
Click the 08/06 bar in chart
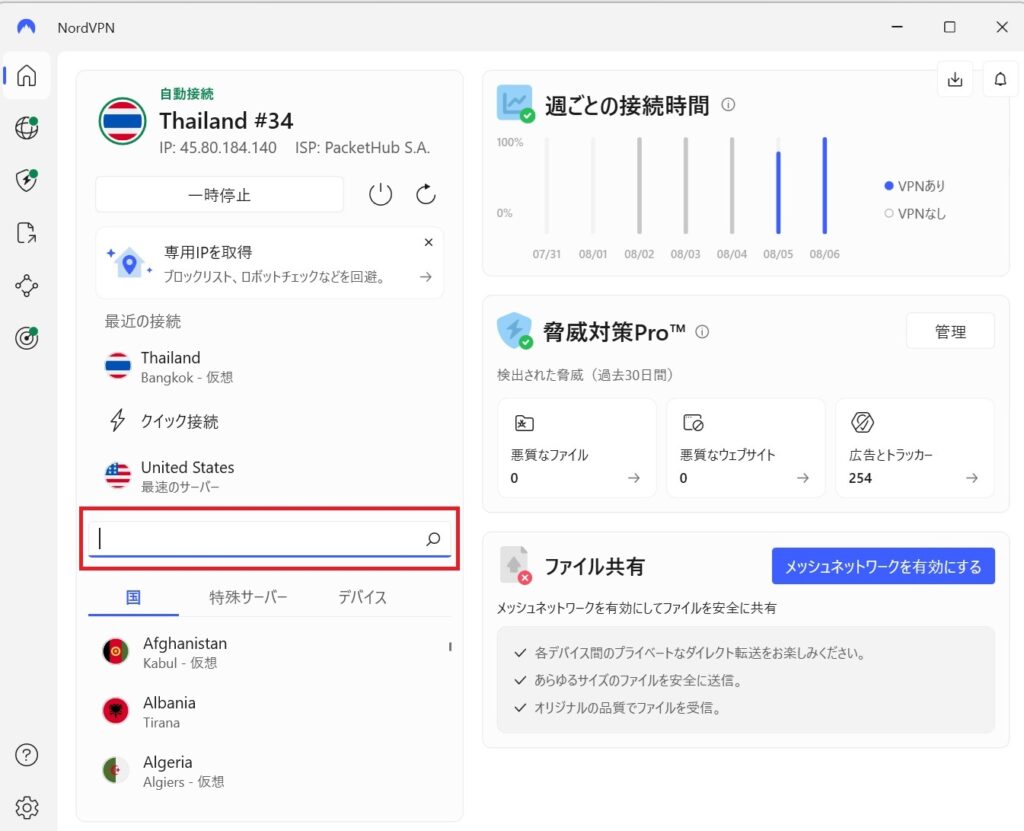coord(825,185)
